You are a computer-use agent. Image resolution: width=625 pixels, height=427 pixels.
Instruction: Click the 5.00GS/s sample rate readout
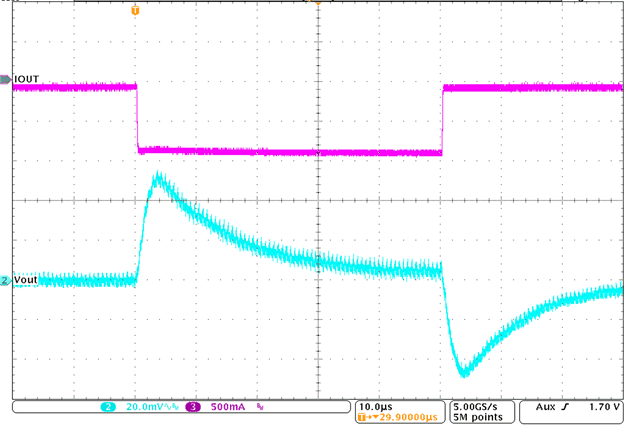coord(481,405)
